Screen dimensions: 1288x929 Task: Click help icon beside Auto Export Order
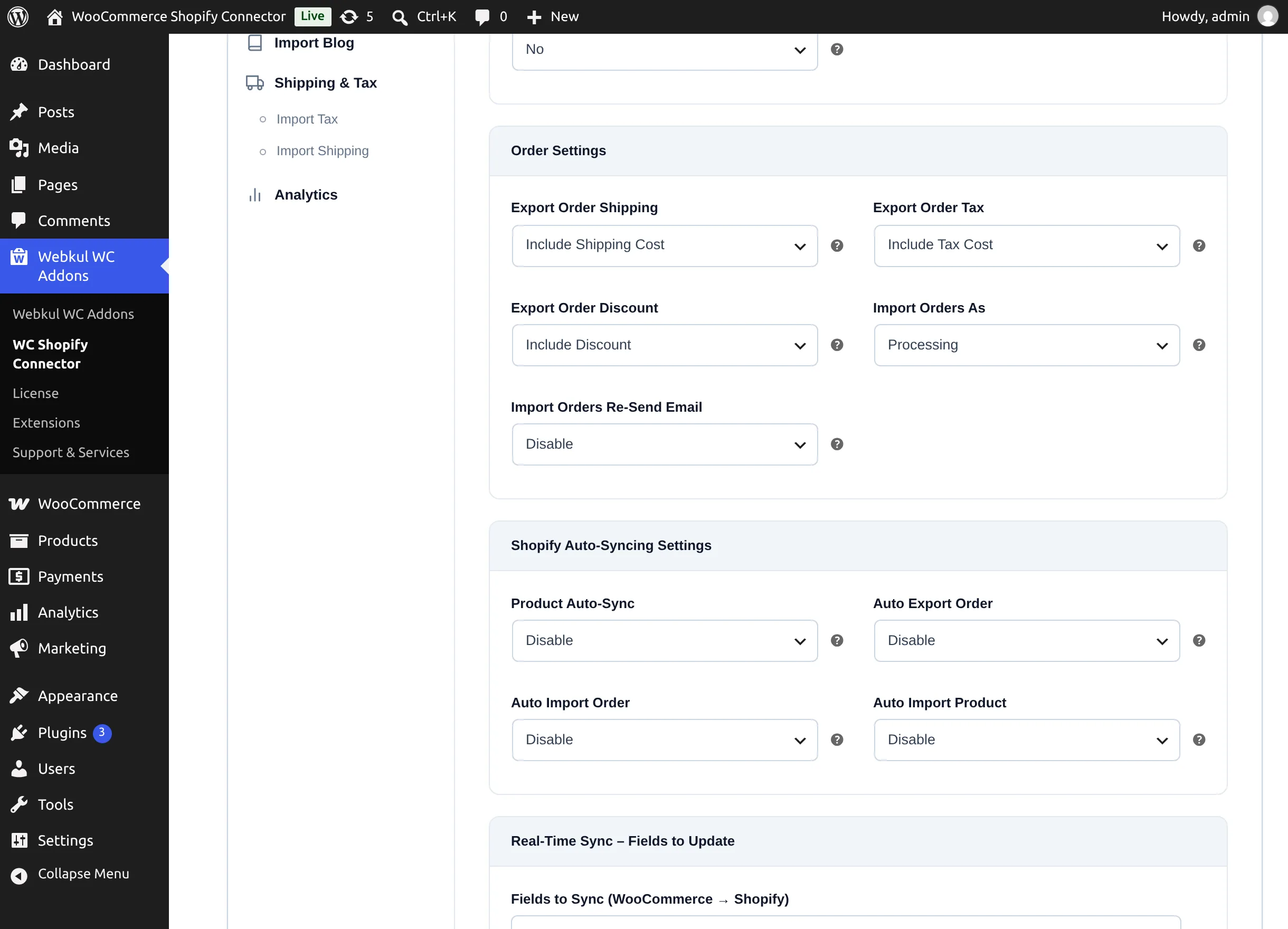[1199, 640]
